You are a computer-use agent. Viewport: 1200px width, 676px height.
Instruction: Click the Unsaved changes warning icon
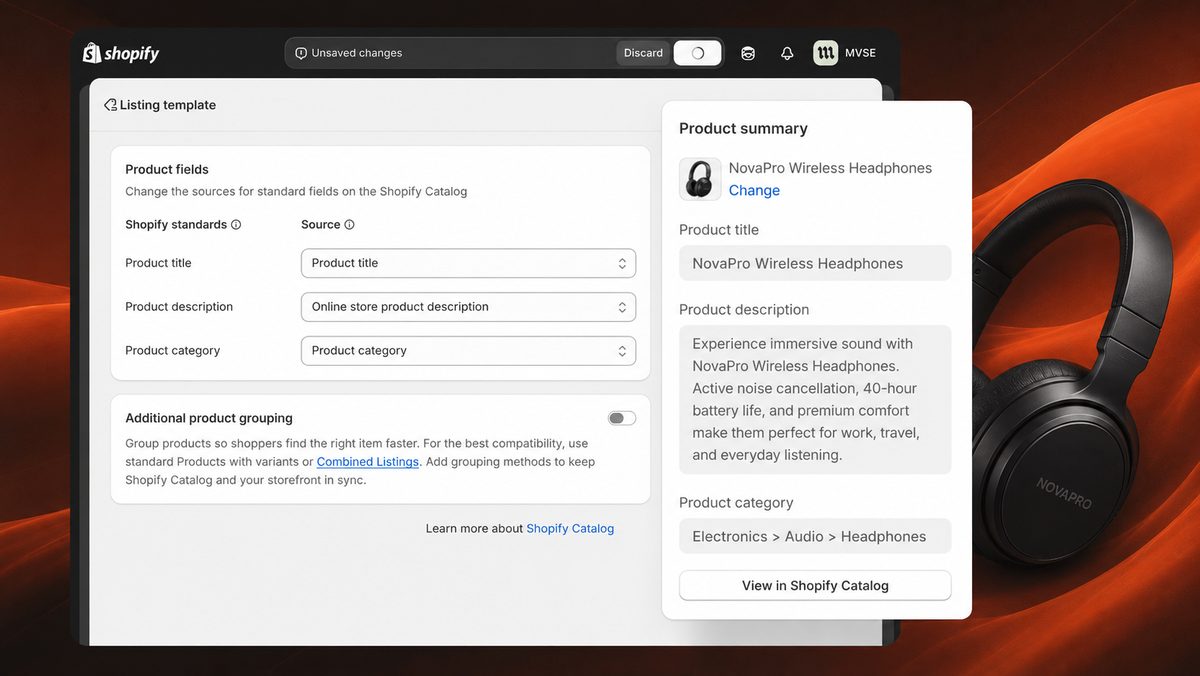(301, 53)
